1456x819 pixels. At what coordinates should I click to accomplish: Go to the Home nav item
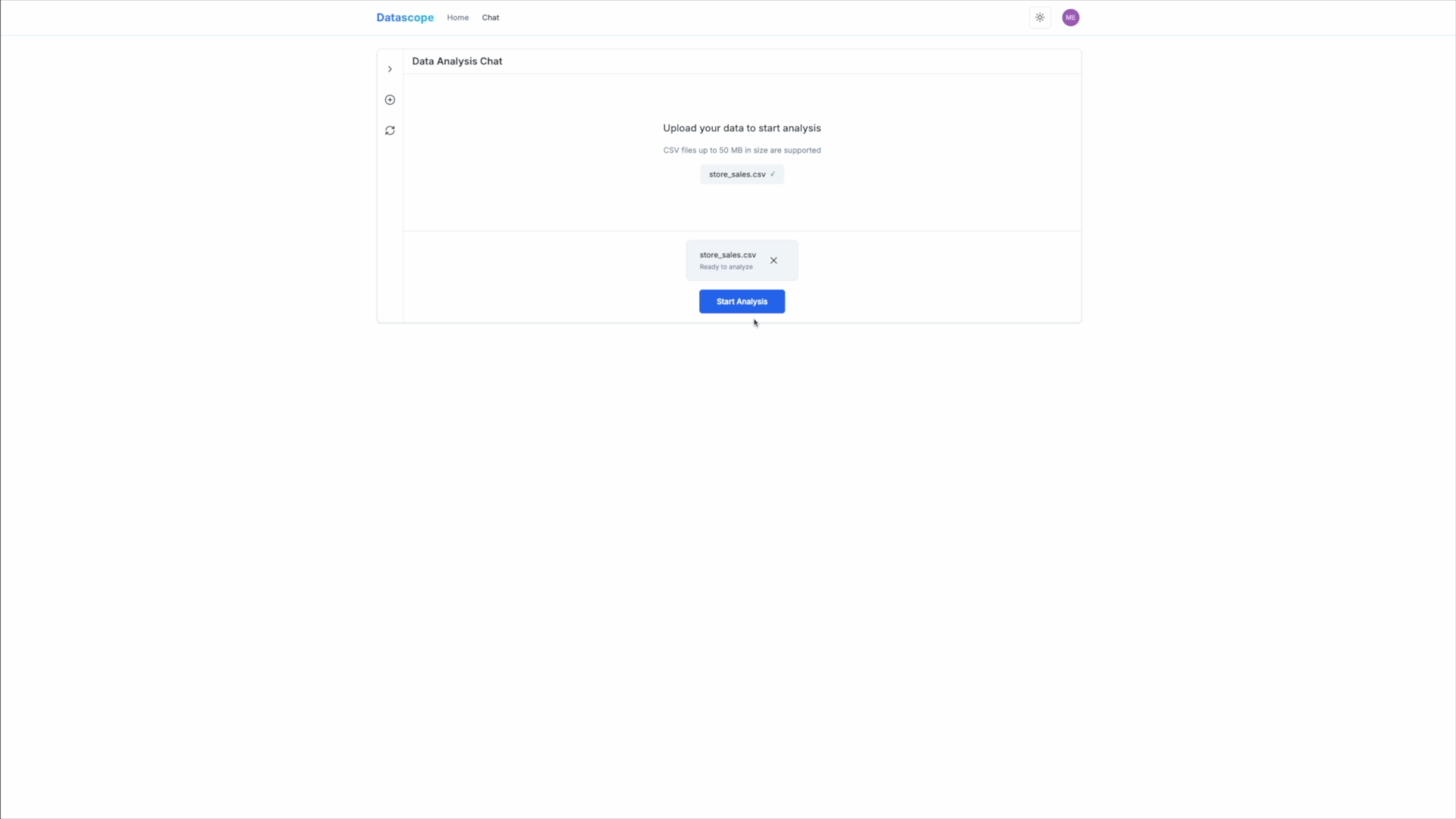pyautogui.click(x=457, y=17)
